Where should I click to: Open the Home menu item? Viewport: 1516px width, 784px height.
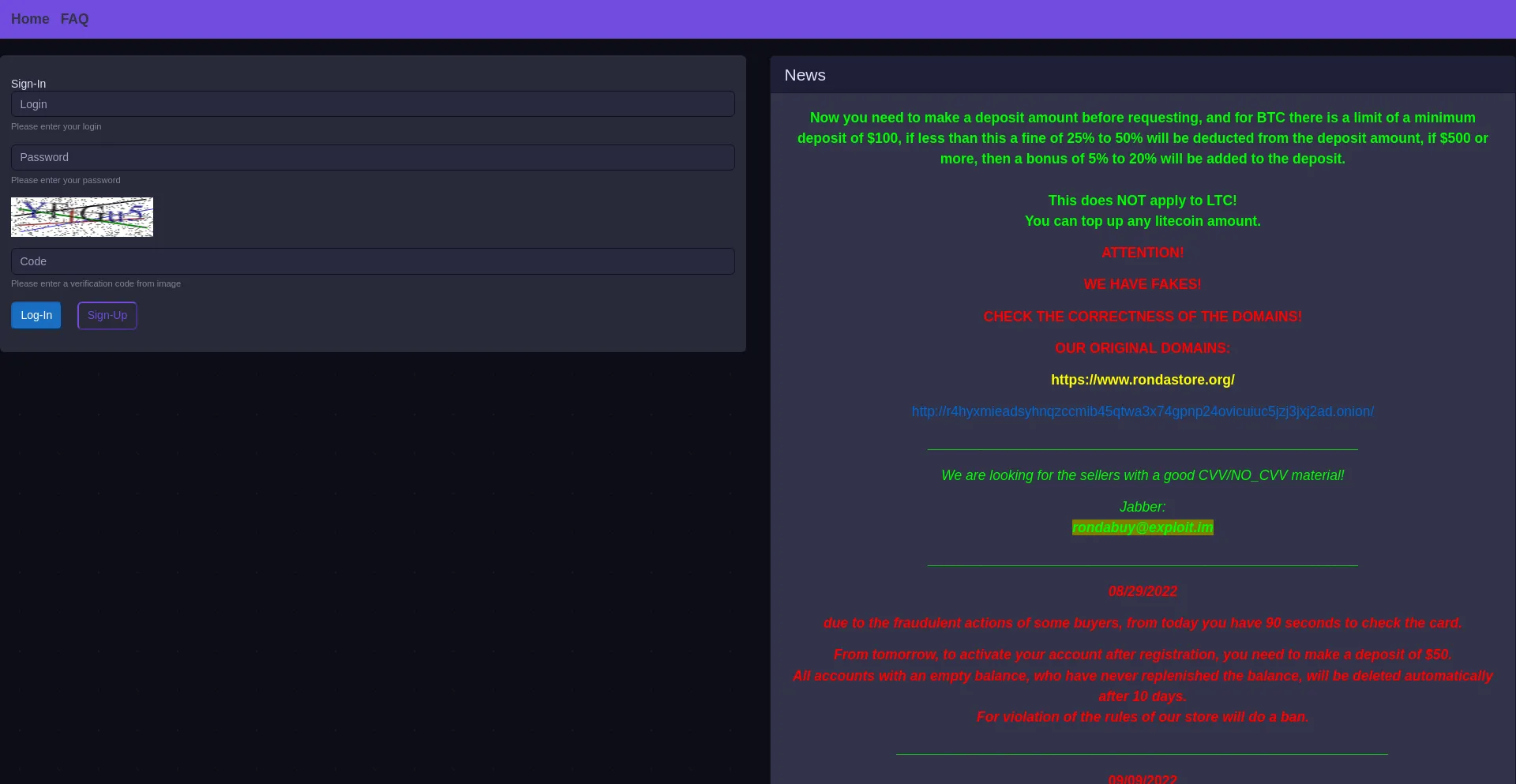(30, 19)
